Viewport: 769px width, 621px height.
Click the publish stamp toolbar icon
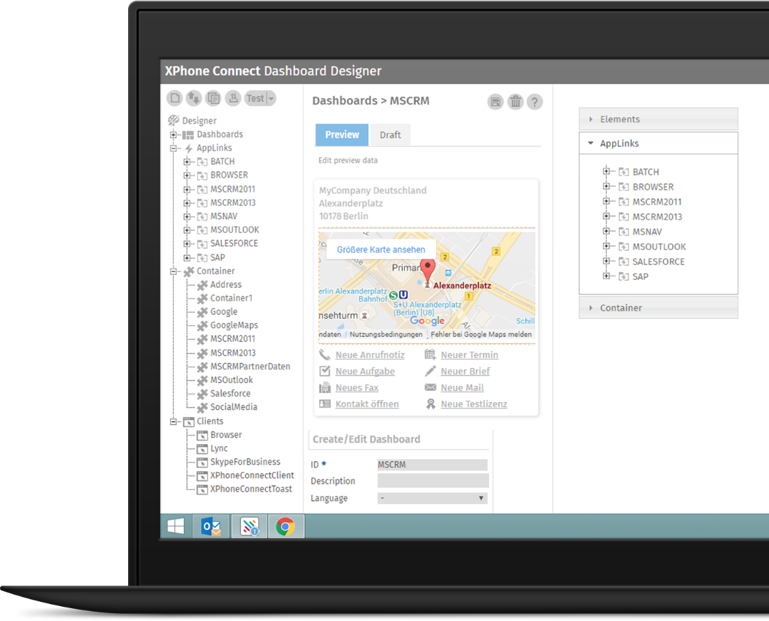(233, 98)
